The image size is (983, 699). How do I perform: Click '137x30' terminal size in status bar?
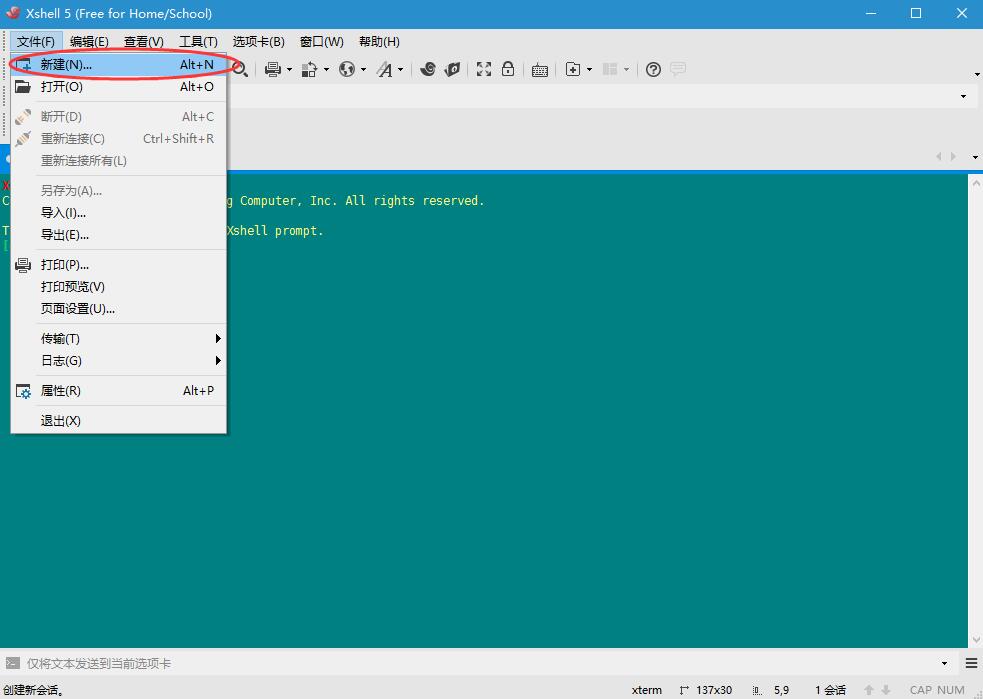pyautogui.click(x=714, y=690)
